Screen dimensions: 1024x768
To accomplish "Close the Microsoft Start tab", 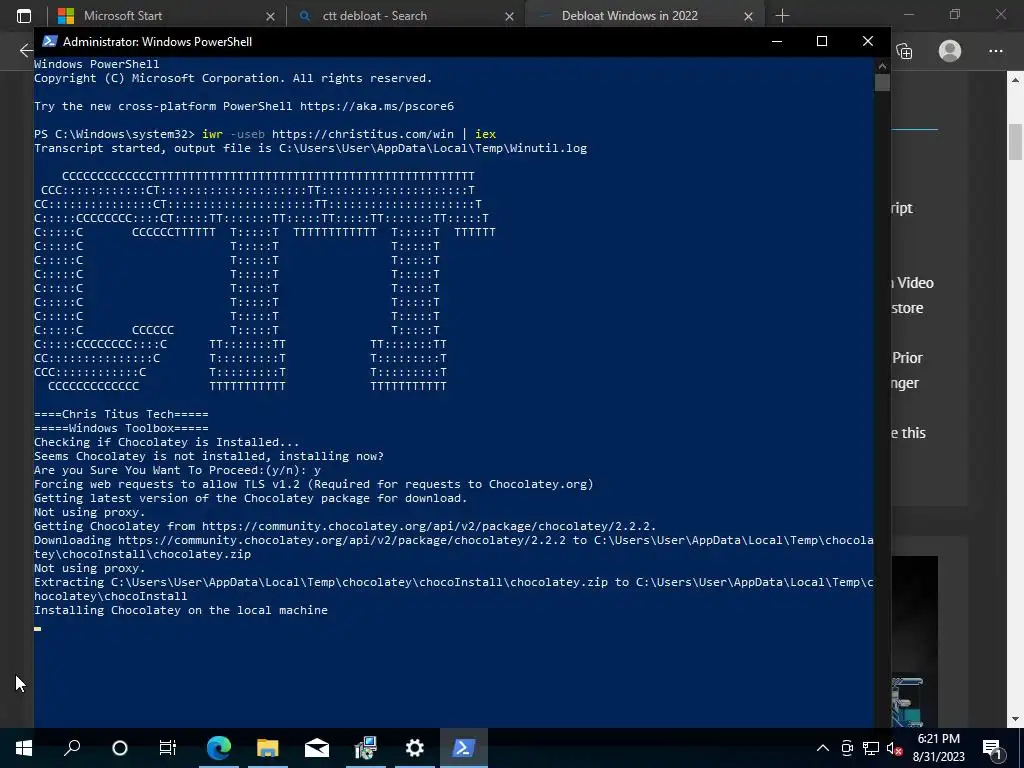I will (270, 16).
